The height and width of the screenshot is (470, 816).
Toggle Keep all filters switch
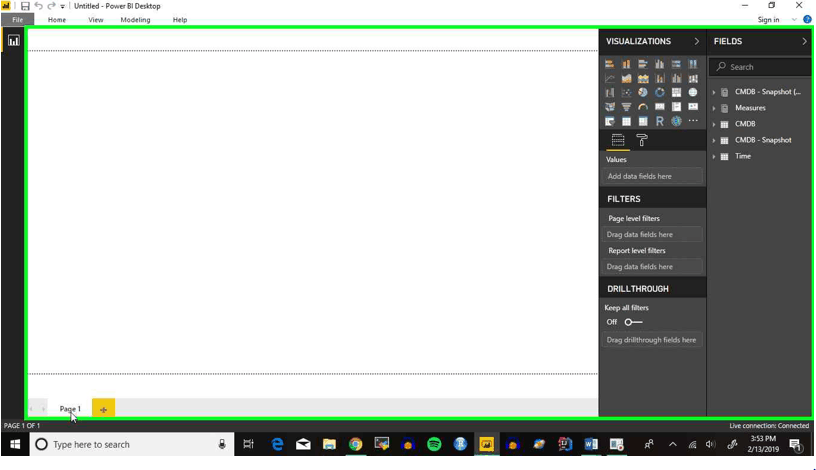point(633,322)
